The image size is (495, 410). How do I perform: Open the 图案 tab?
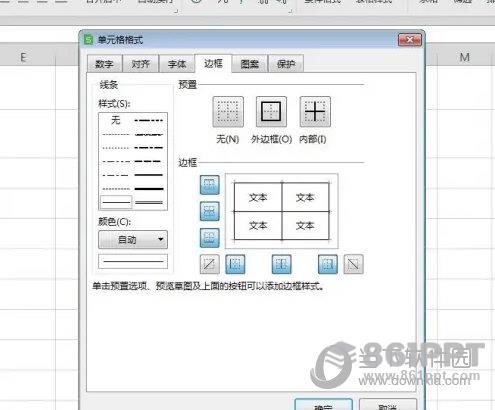coord(250,64)
